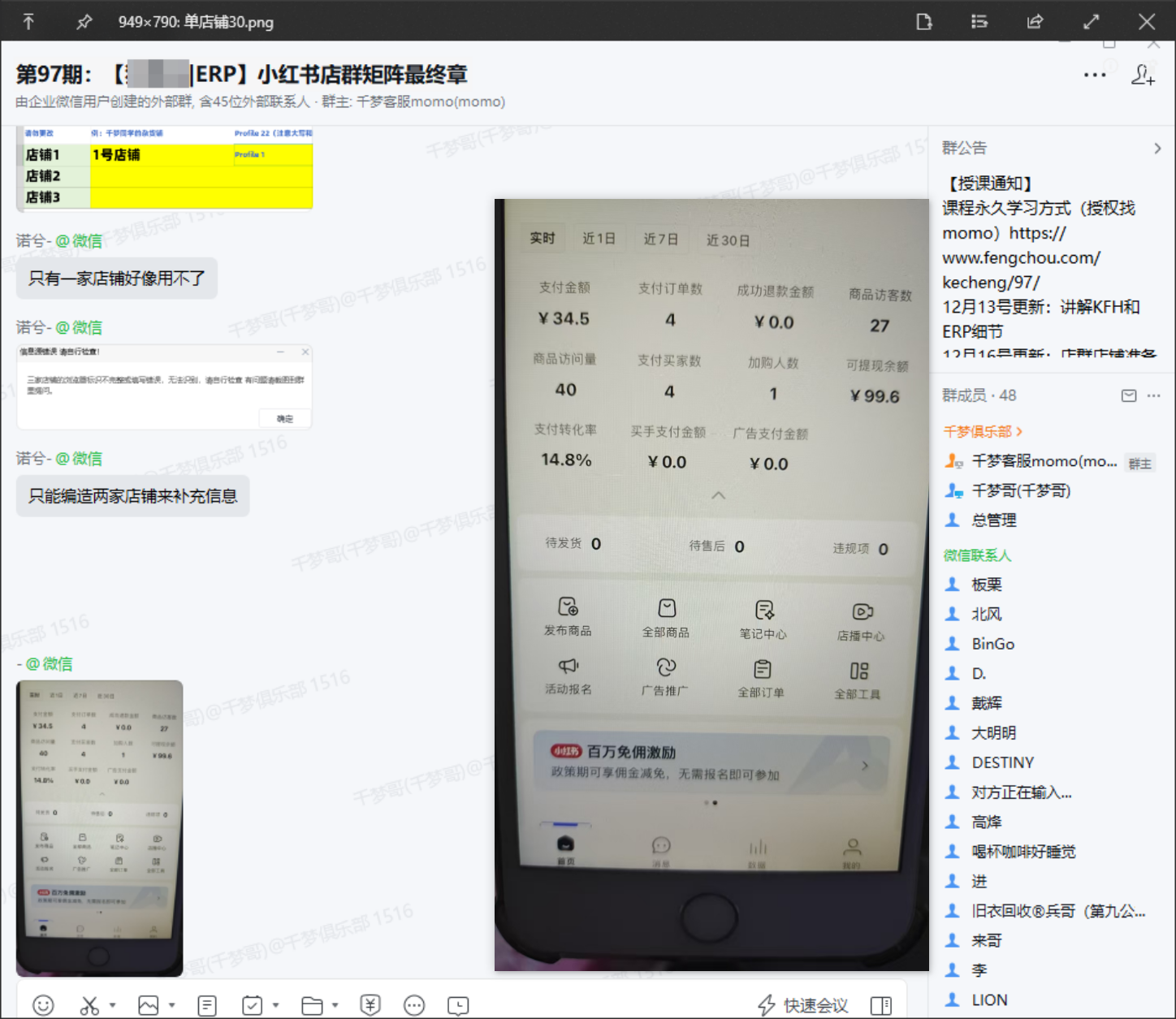1176x1019 pixels.
Task: Click the page icon in image viewer title bar
Action: coord(924,22)
